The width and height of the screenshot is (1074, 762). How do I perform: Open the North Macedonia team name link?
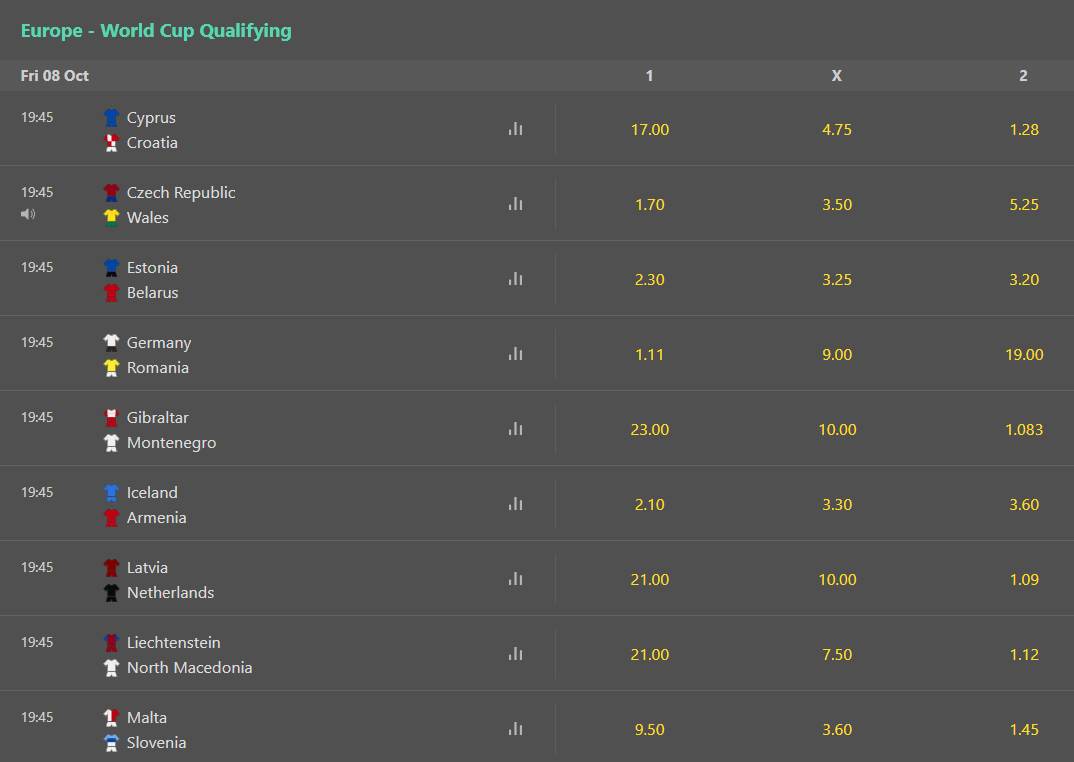coord(189,667)
